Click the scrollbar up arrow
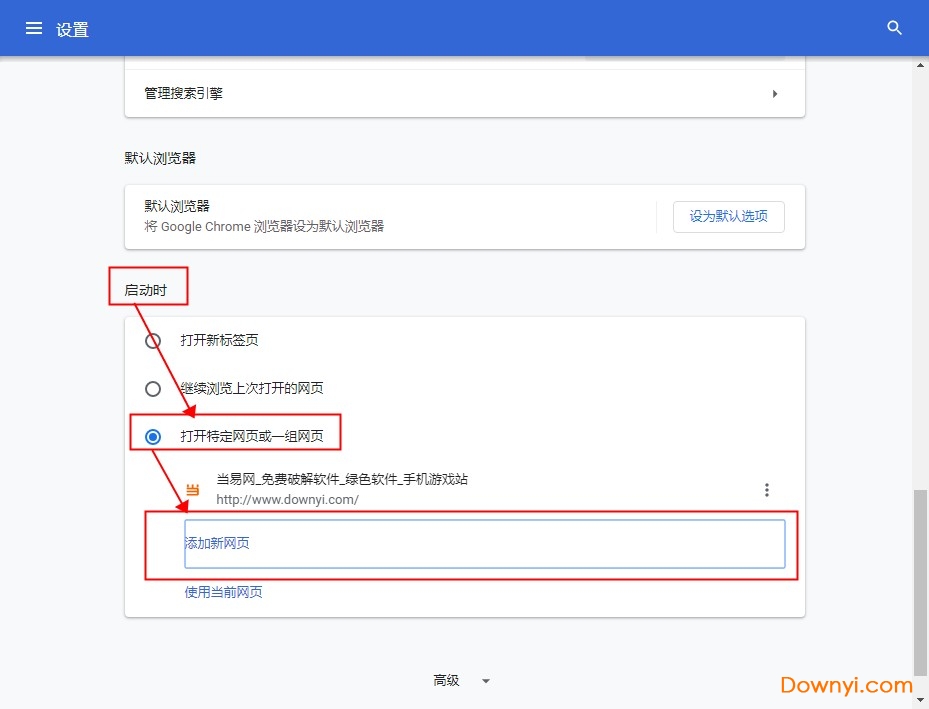This screenshot has width=929, height=709. (x=921, y=65)
